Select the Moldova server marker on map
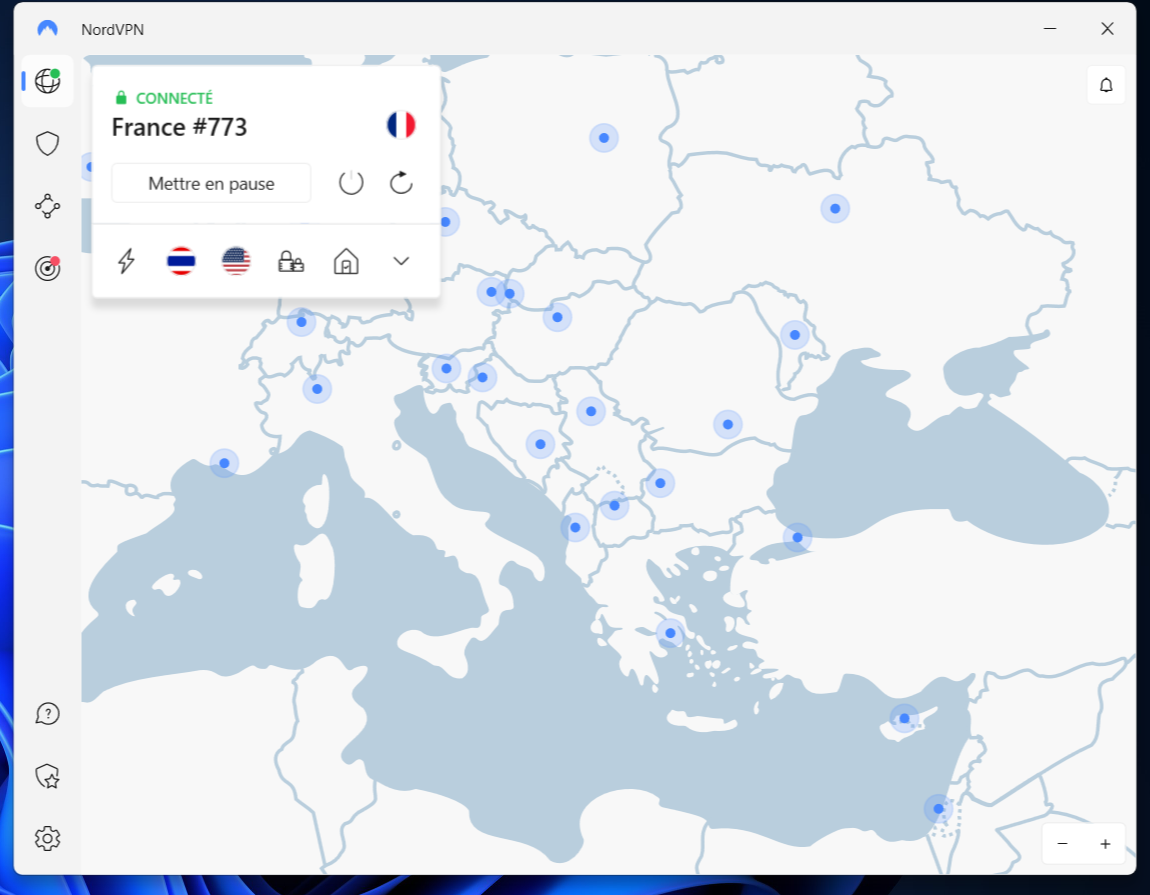The image size is (1150, 895). point(795,335)
